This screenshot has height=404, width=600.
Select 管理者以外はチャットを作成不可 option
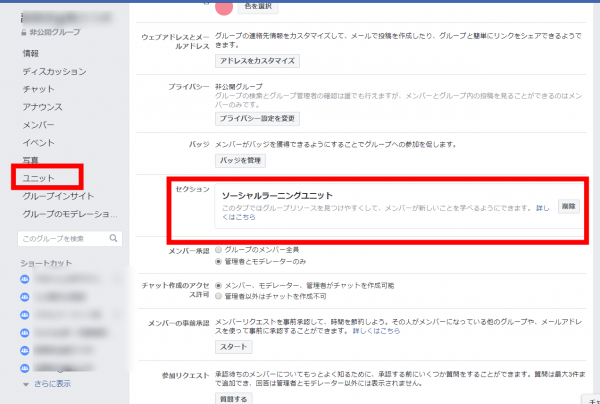pos(218,296)
